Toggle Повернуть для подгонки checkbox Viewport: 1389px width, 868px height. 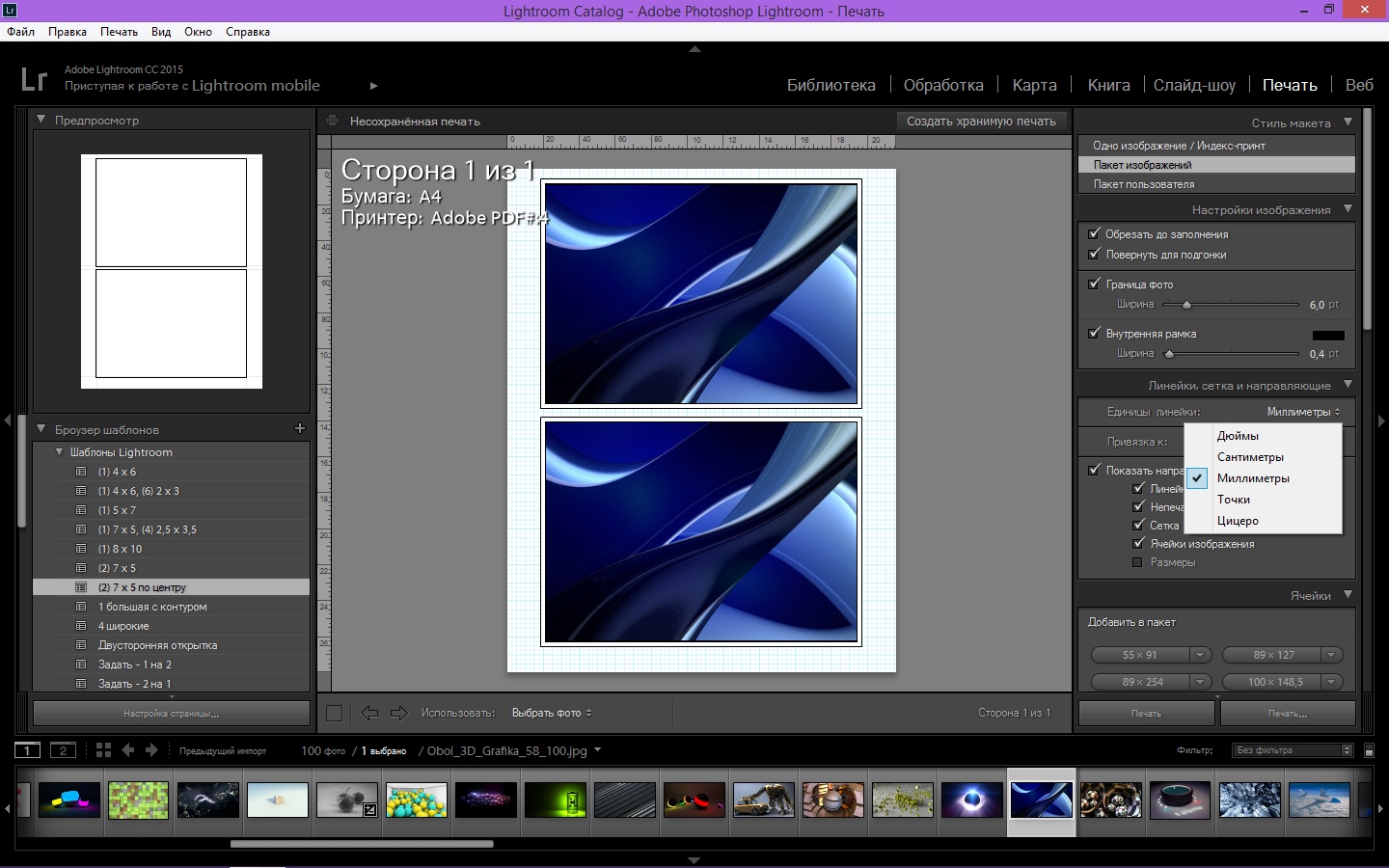1094,254
